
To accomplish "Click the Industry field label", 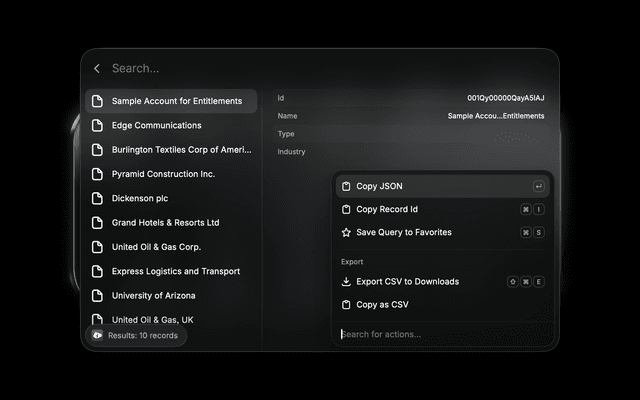I will [x=291, y=152].
